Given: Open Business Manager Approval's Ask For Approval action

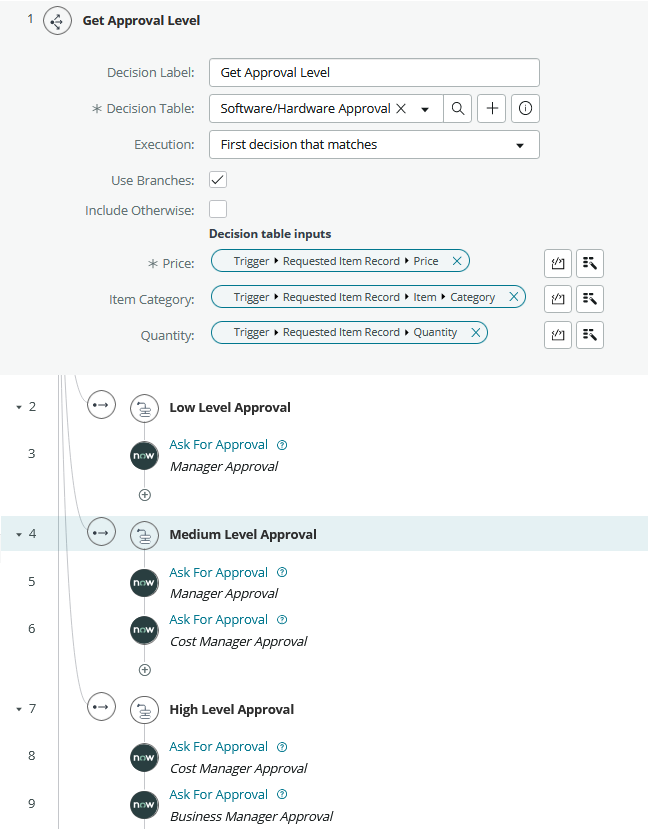Looking at the screenshot, I should pos(219,794).
